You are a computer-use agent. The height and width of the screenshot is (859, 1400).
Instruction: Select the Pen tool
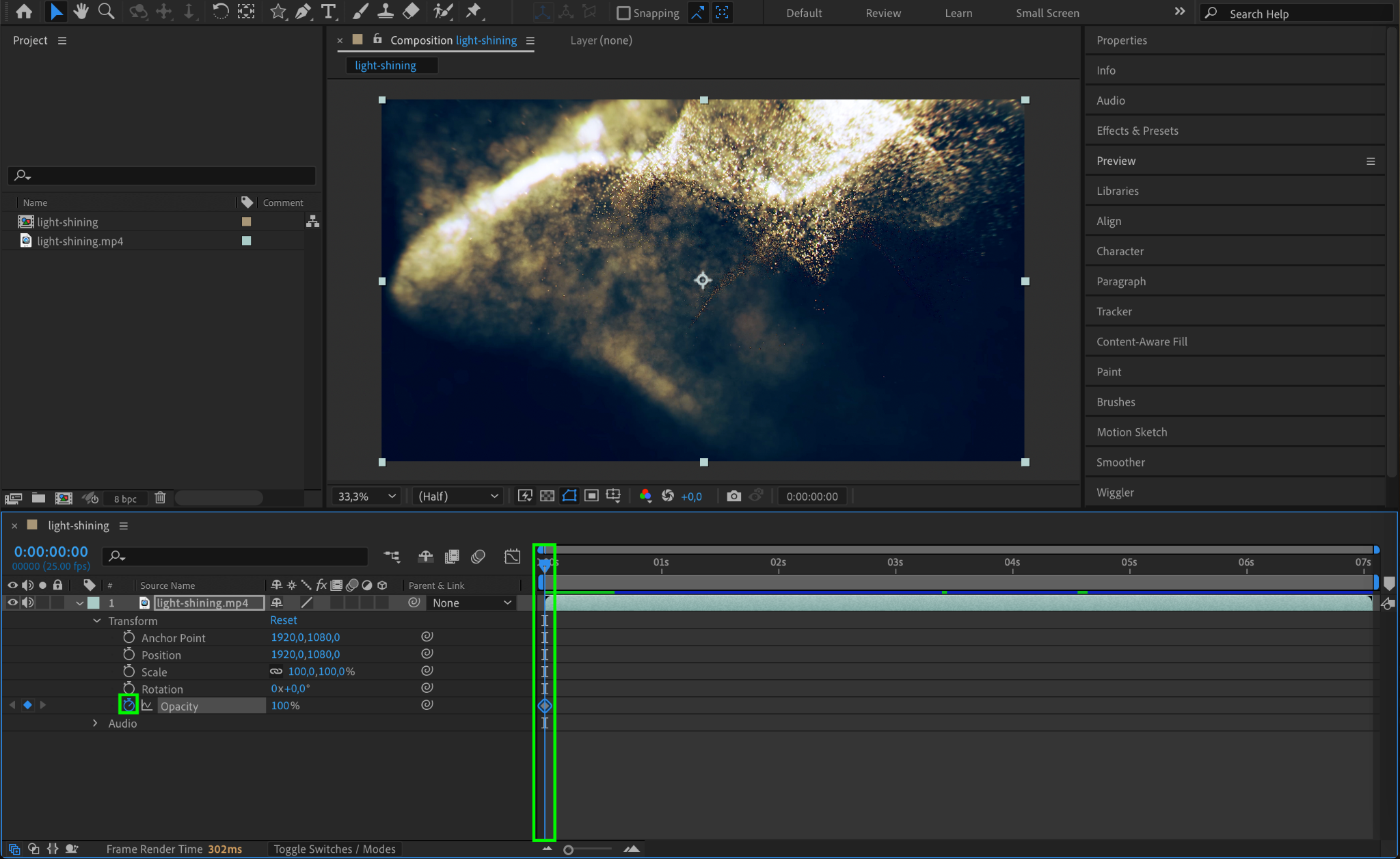(x=303, y=12)
